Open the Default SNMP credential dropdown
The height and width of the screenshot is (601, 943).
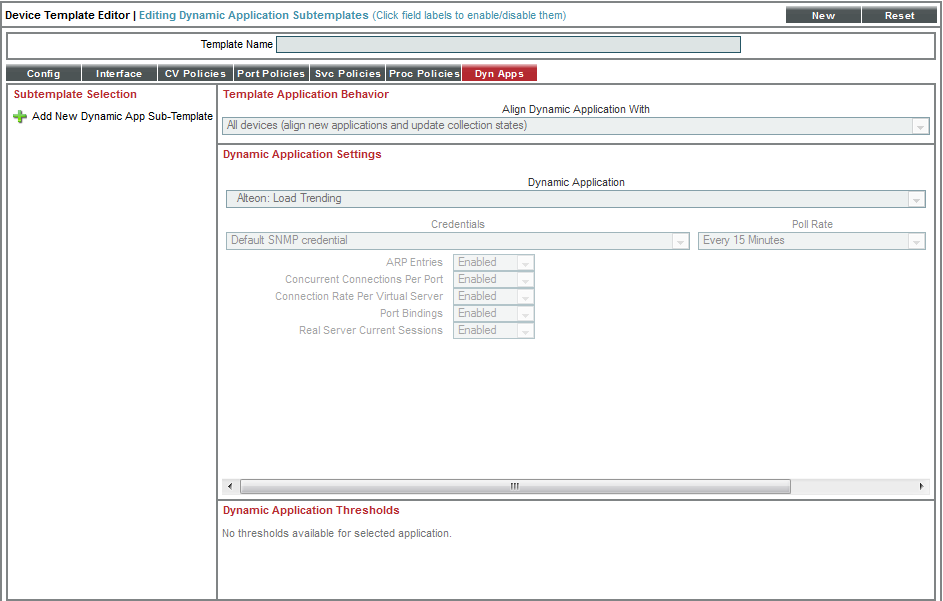[458, 241]
